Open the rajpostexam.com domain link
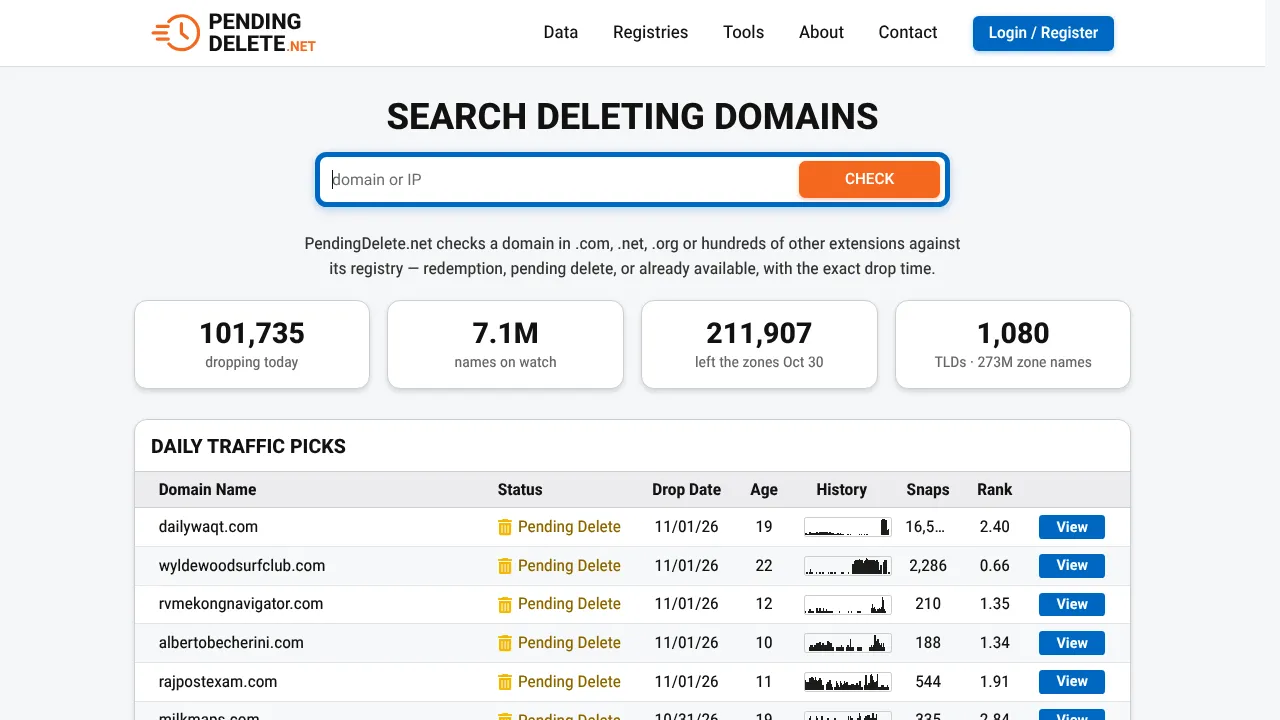This screenshot has width=1280, height=720. click(x=218, y=682)
